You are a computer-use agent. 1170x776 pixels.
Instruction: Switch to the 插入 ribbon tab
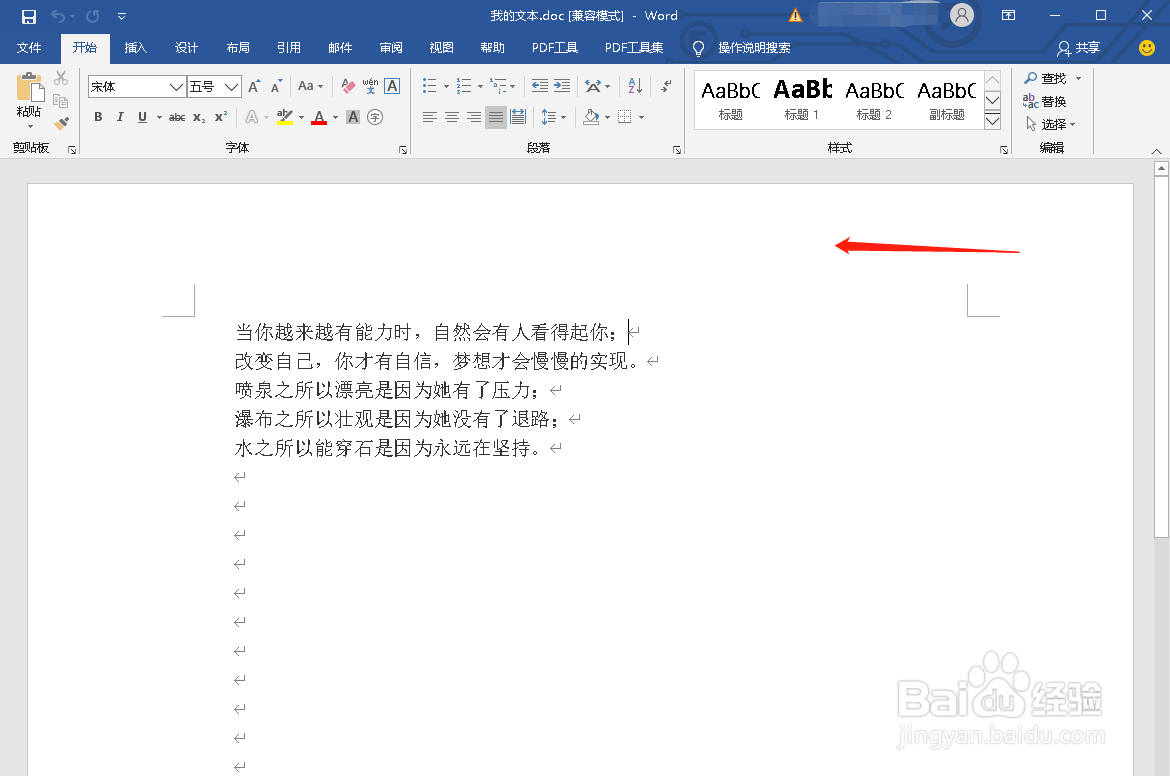point(135,47)
